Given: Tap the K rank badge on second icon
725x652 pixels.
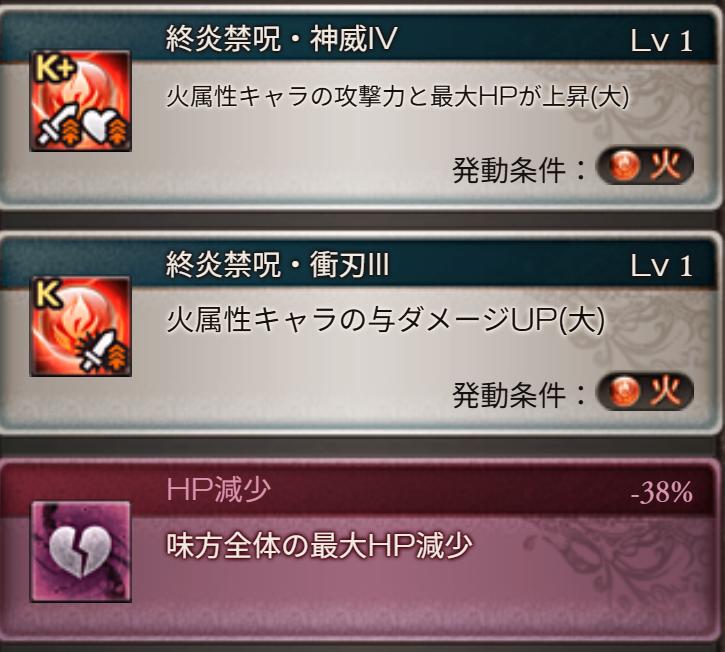Looking at the screenshot, I should 48,294.
